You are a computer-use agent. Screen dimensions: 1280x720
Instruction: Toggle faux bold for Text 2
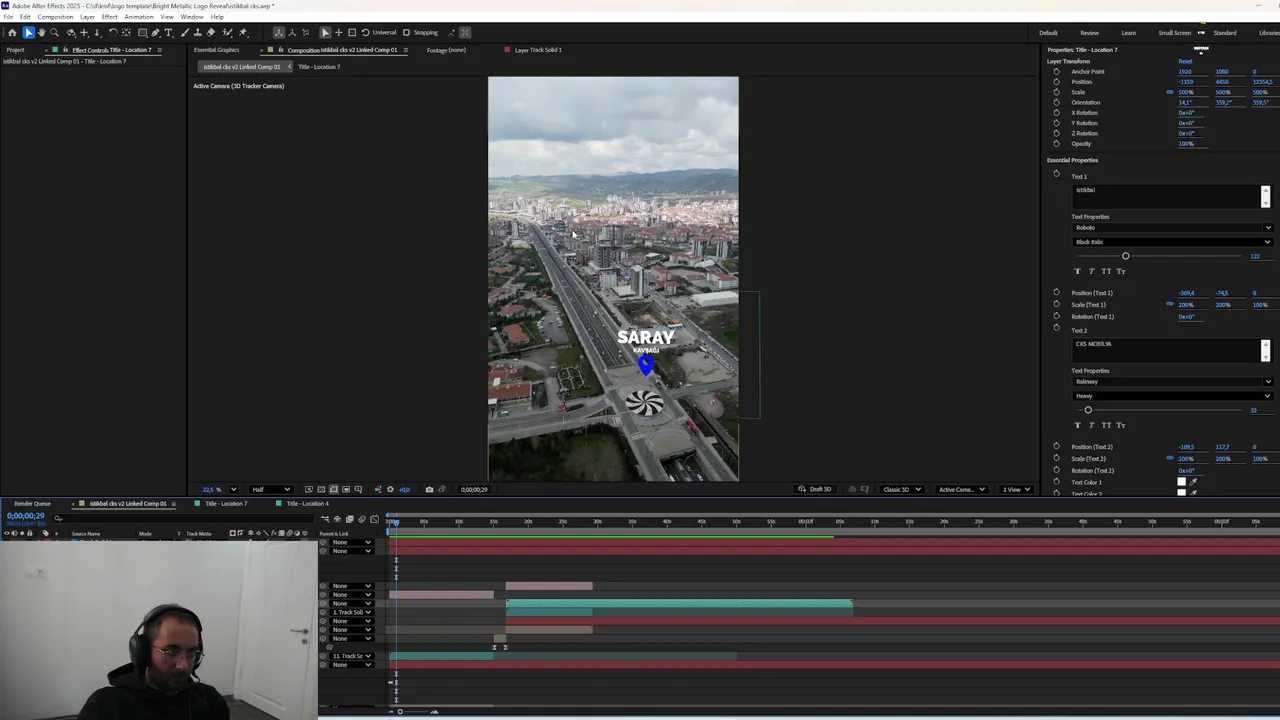click(1077, 426)
